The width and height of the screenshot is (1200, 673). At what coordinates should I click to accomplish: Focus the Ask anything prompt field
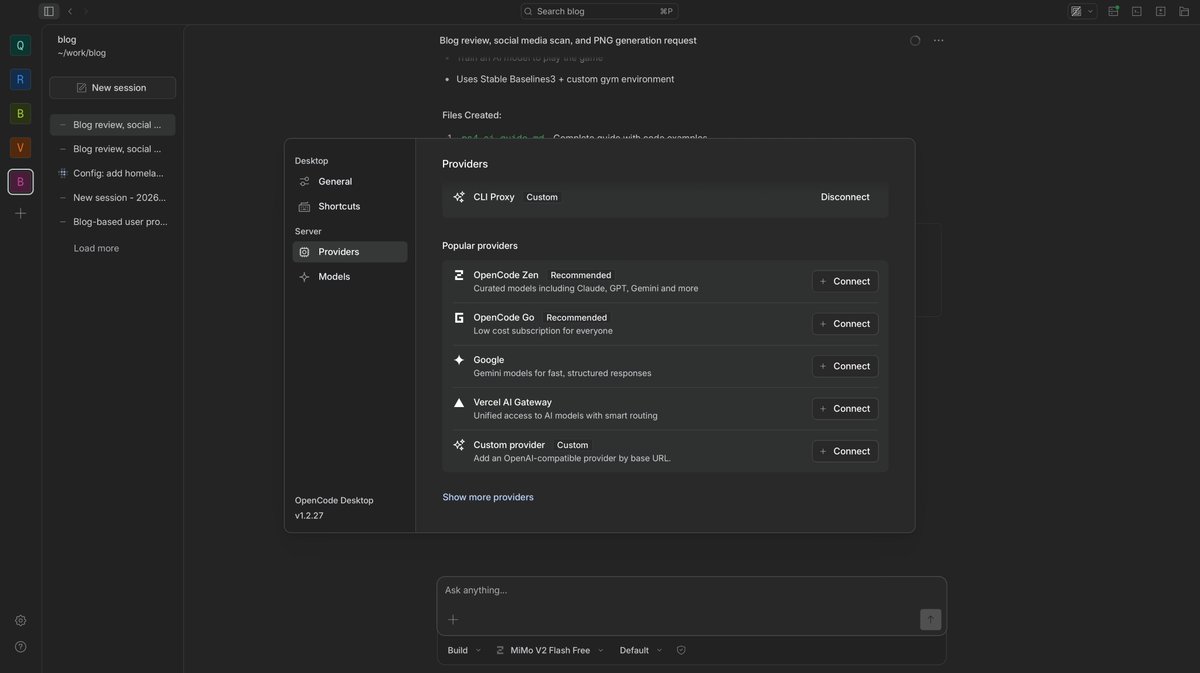click(x=691, y=591)
